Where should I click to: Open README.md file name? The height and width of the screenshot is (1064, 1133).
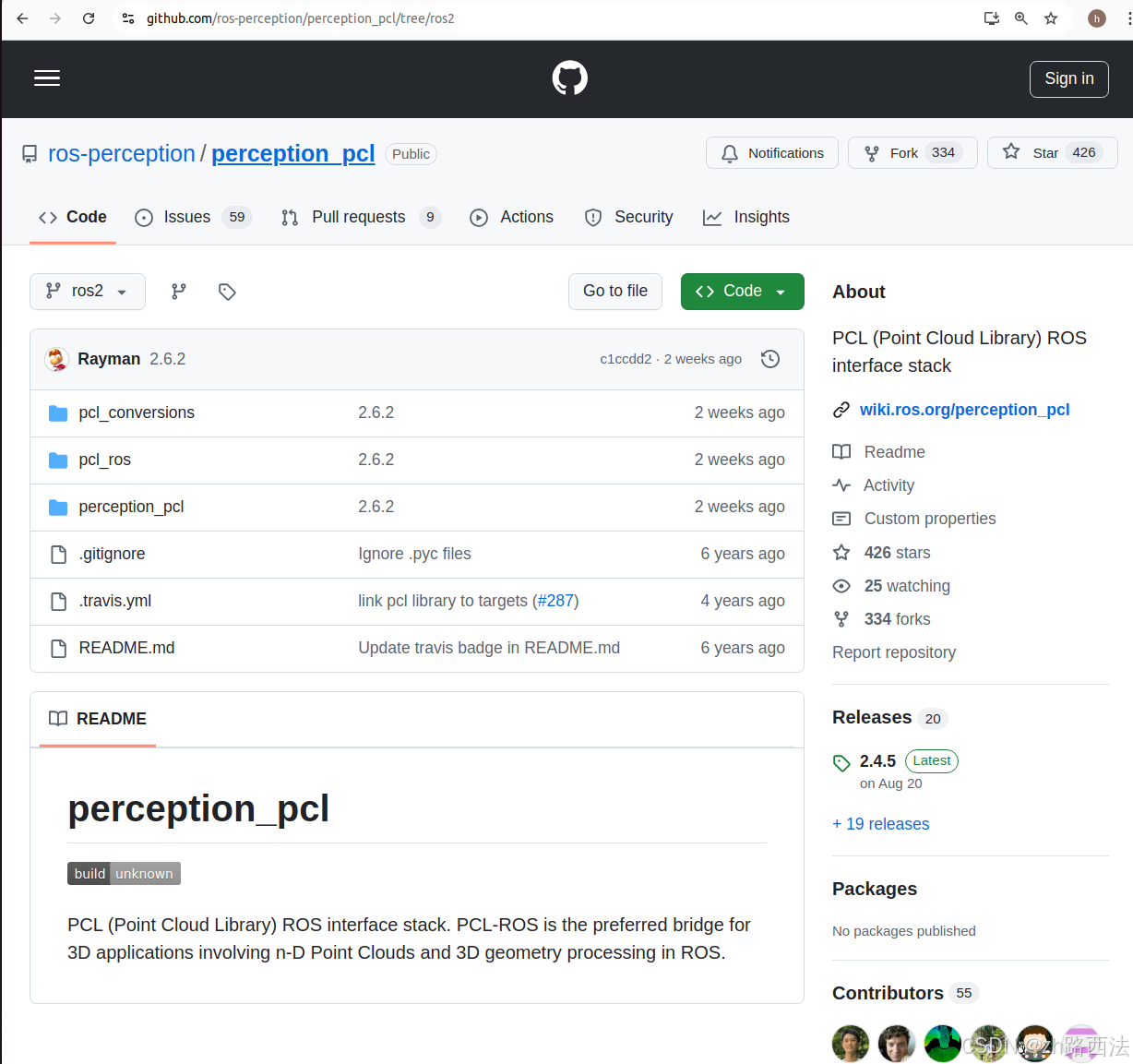pyautogui.click(x=126, y=648)
